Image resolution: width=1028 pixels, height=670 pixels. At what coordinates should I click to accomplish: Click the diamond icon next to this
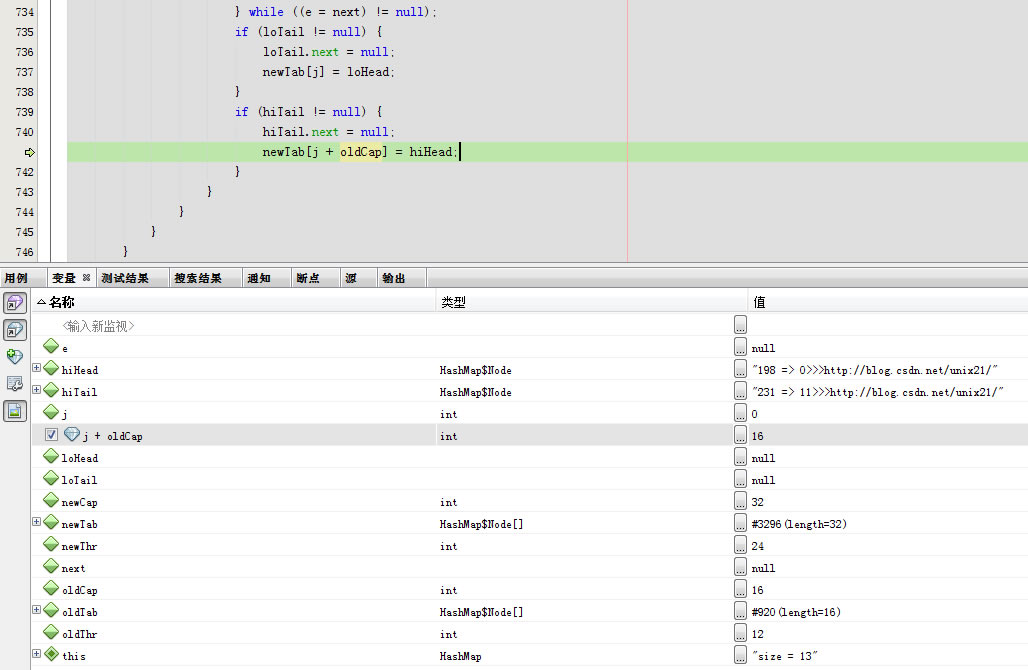click(51, 654)
